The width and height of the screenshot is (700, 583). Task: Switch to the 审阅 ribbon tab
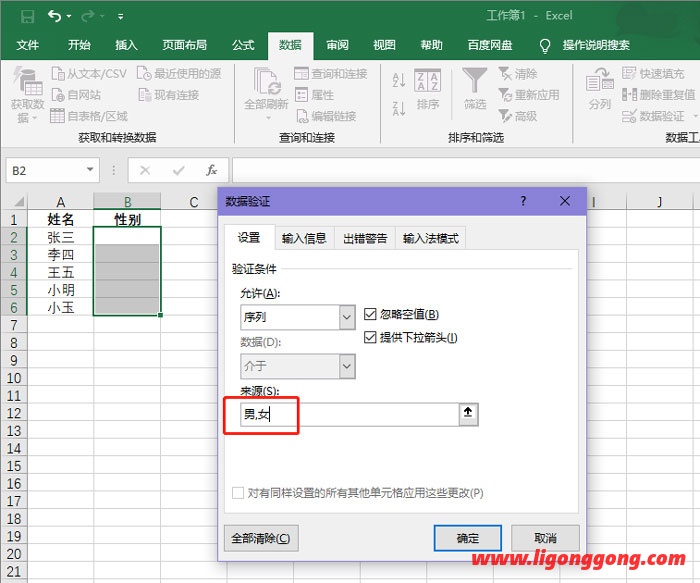[x=337, y=45]
